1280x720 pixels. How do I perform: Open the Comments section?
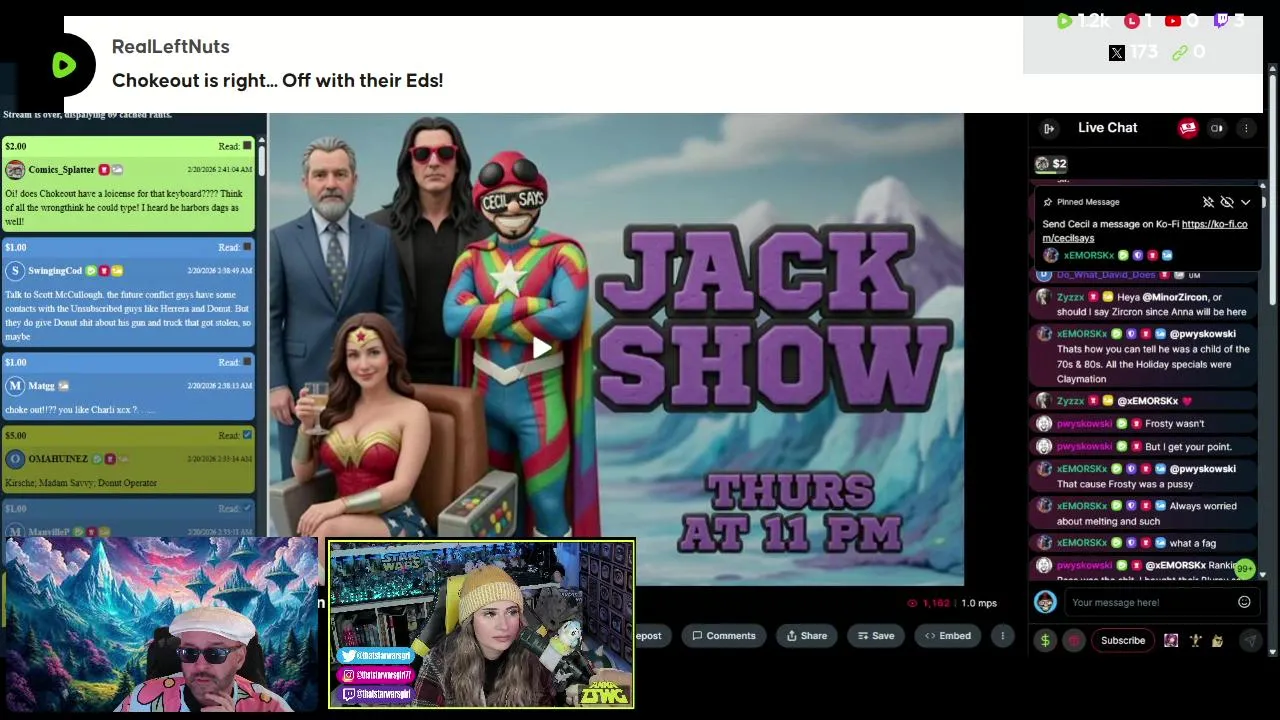pyautogui.click(x=723, y=636)
